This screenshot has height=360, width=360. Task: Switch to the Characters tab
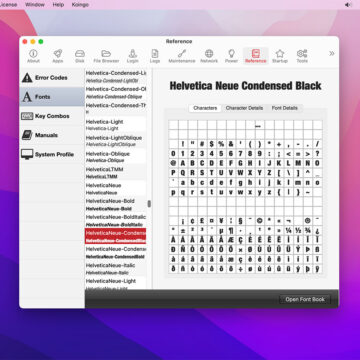coord(205,108)
